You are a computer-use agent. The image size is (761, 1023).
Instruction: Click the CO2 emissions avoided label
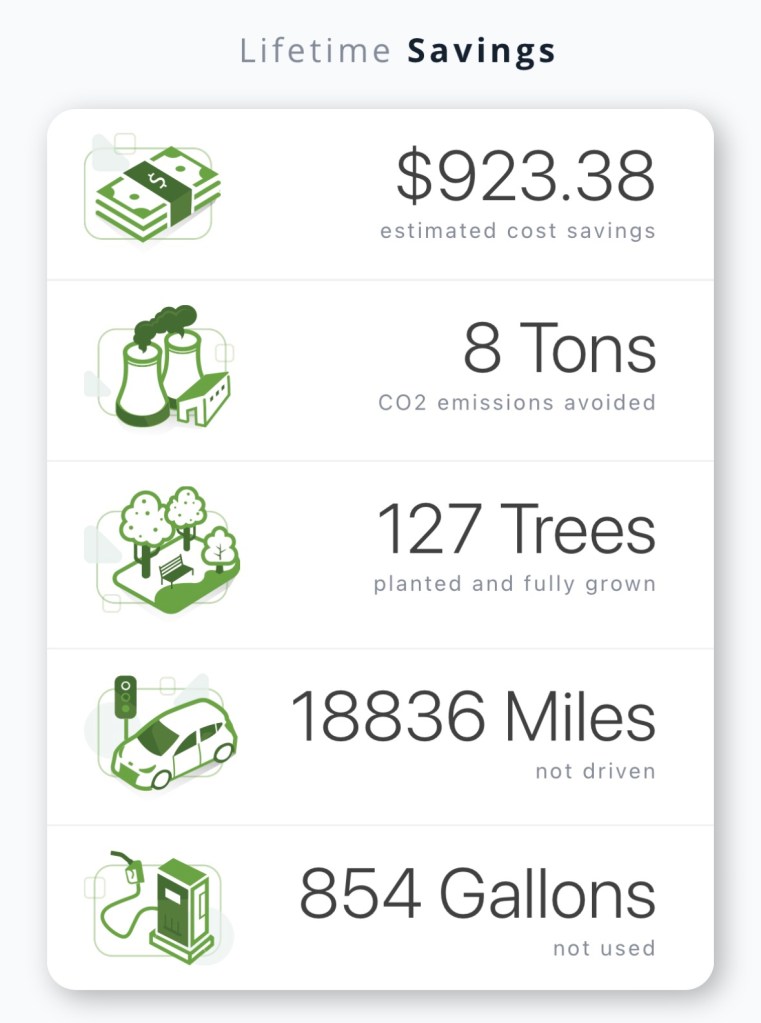click(x=517, y=403)
